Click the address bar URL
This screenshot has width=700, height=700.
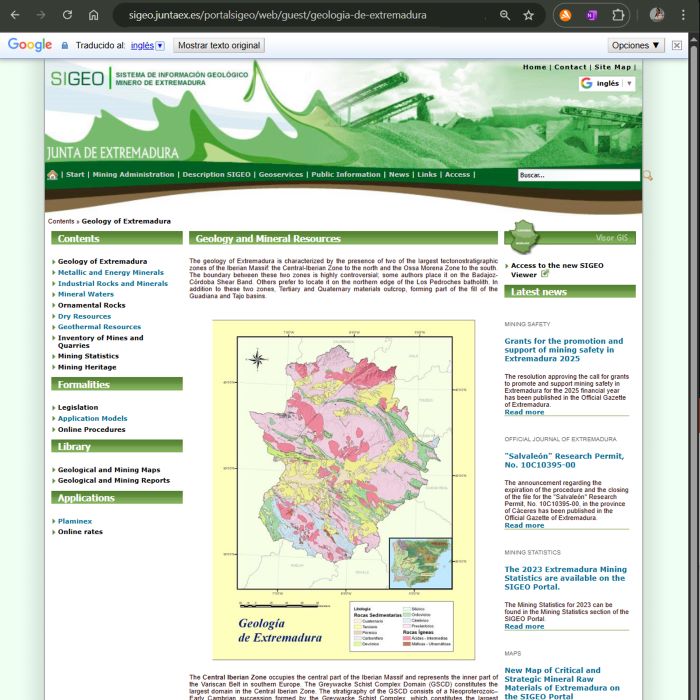(x=277, y=15)
